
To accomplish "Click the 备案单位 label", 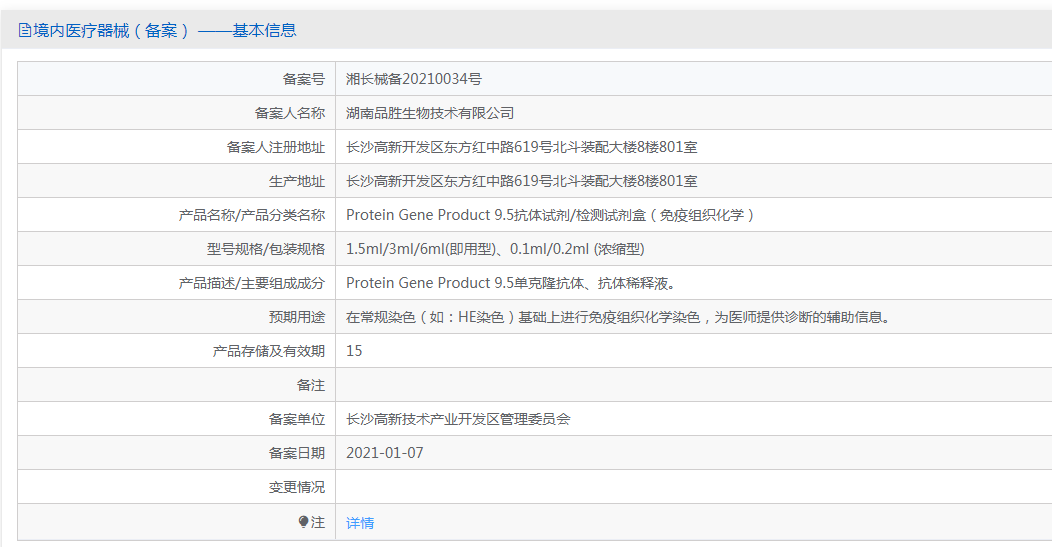I will click(x=297, y=419).
